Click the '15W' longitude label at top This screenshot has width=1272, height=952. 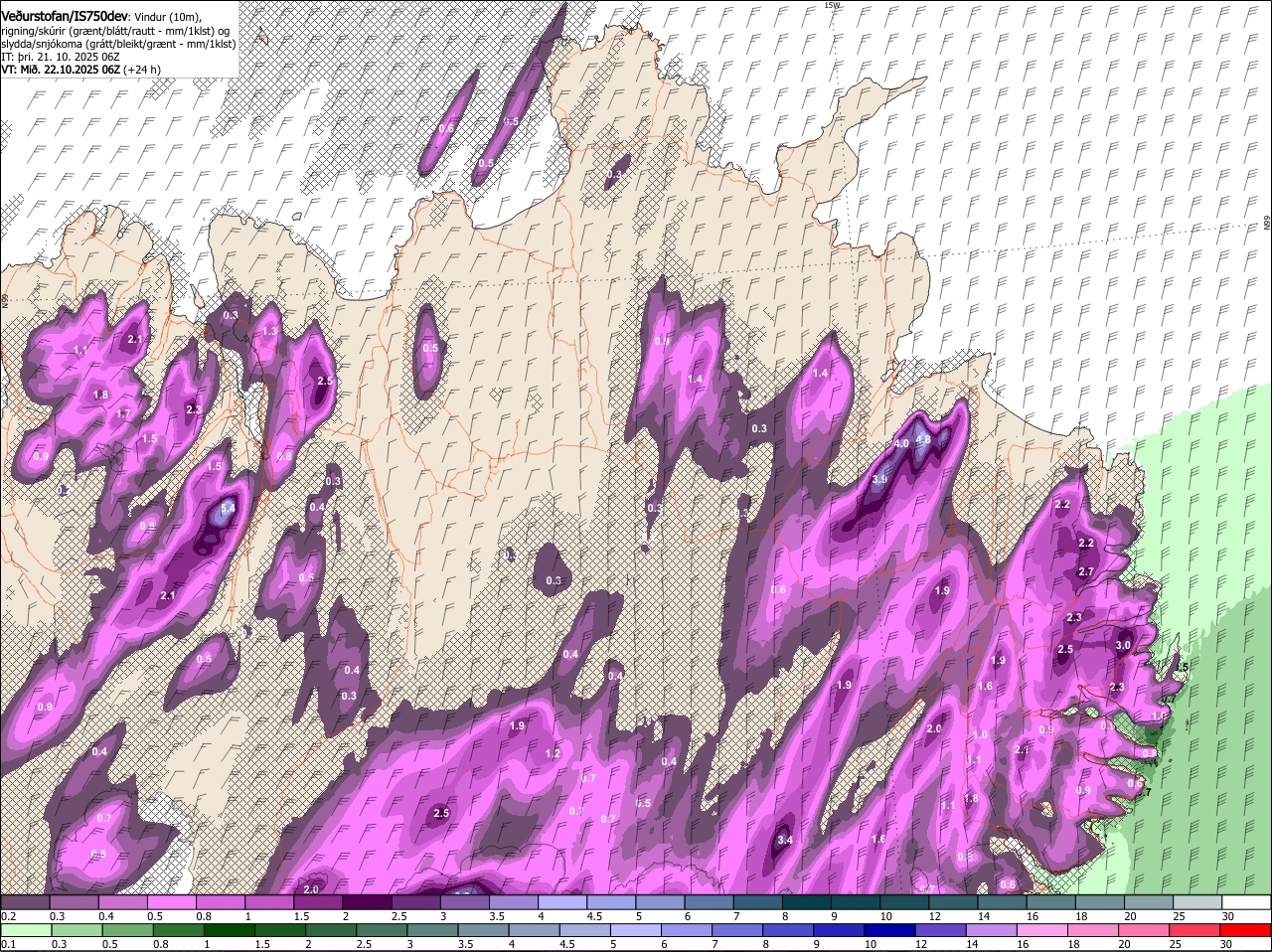tap(832, 5)
